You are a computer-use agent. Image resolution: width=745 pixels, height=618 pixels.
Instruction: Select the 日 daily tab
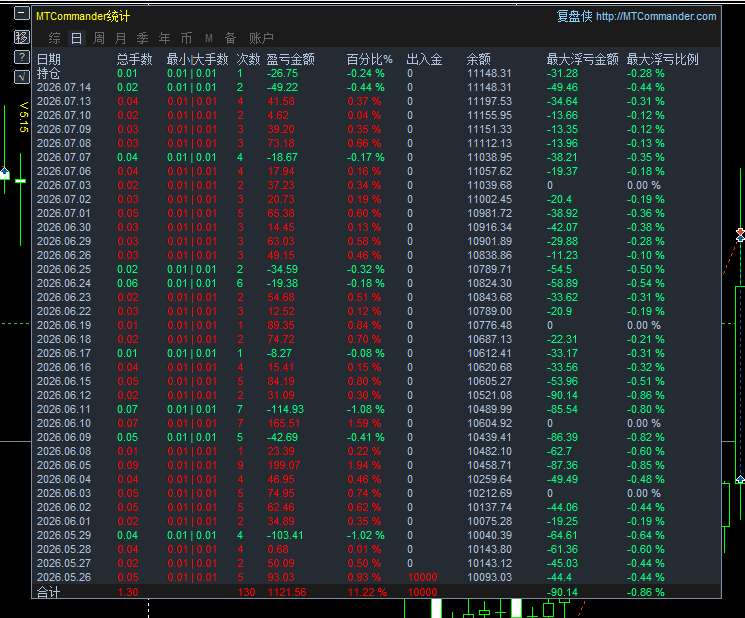76,38
